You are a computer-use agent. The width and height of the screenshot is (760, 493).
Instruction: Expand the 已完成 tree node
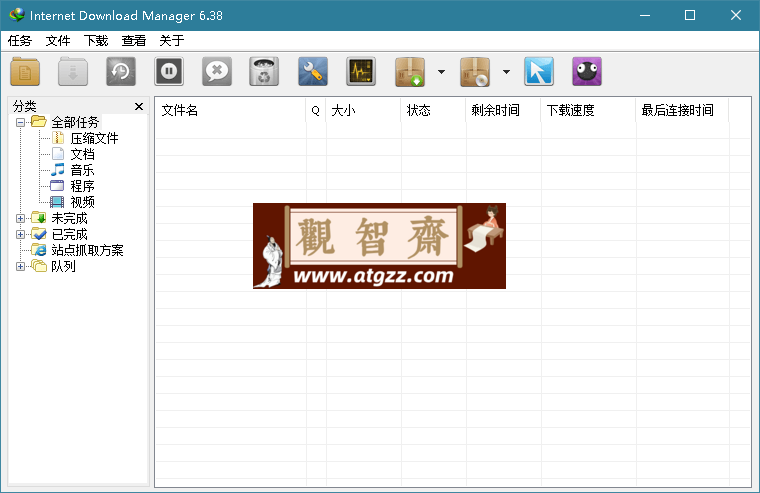click(x=20, y=234)
